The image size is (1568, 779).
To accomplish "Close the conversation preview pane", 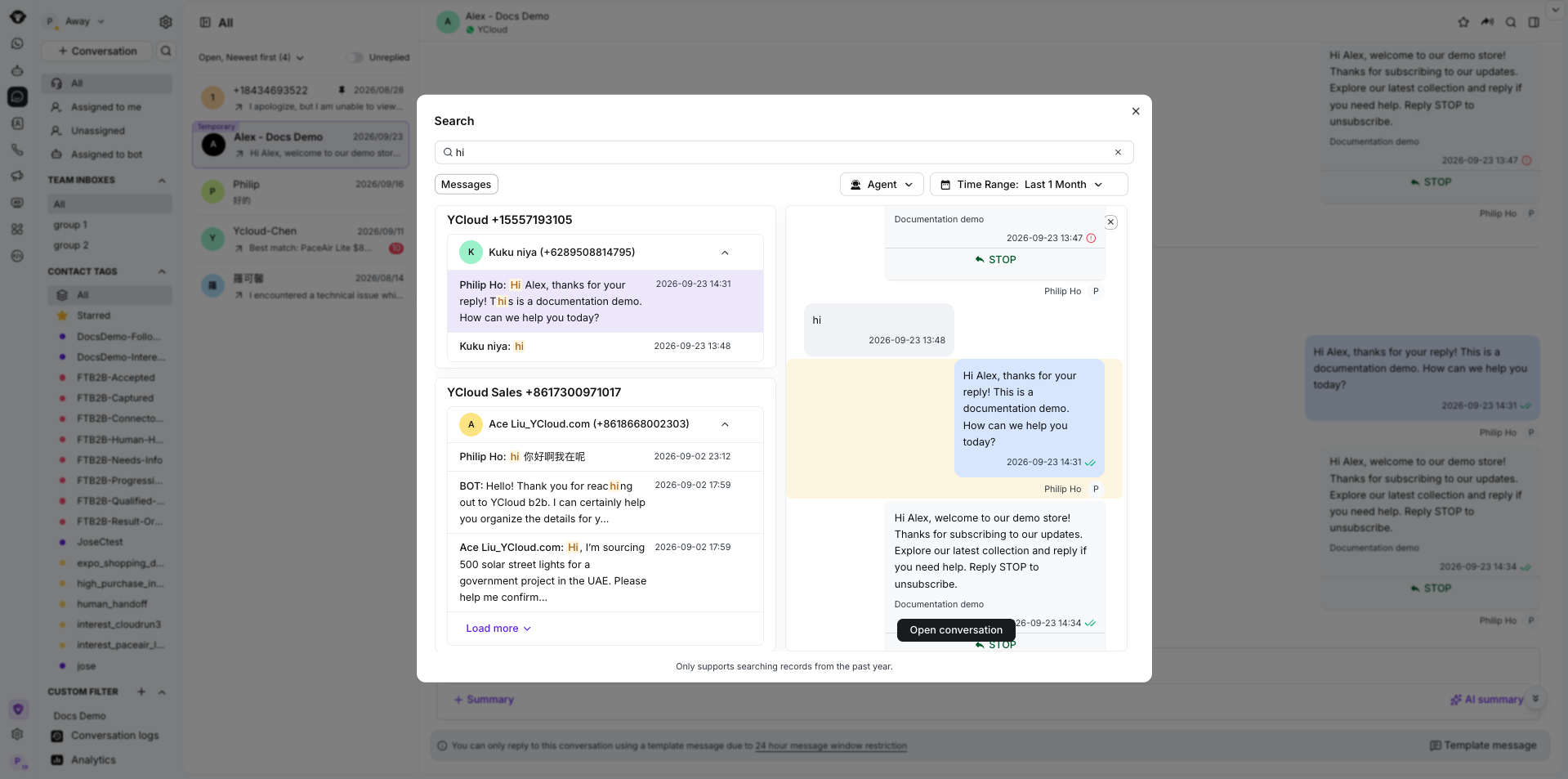I will [1110, 222].
